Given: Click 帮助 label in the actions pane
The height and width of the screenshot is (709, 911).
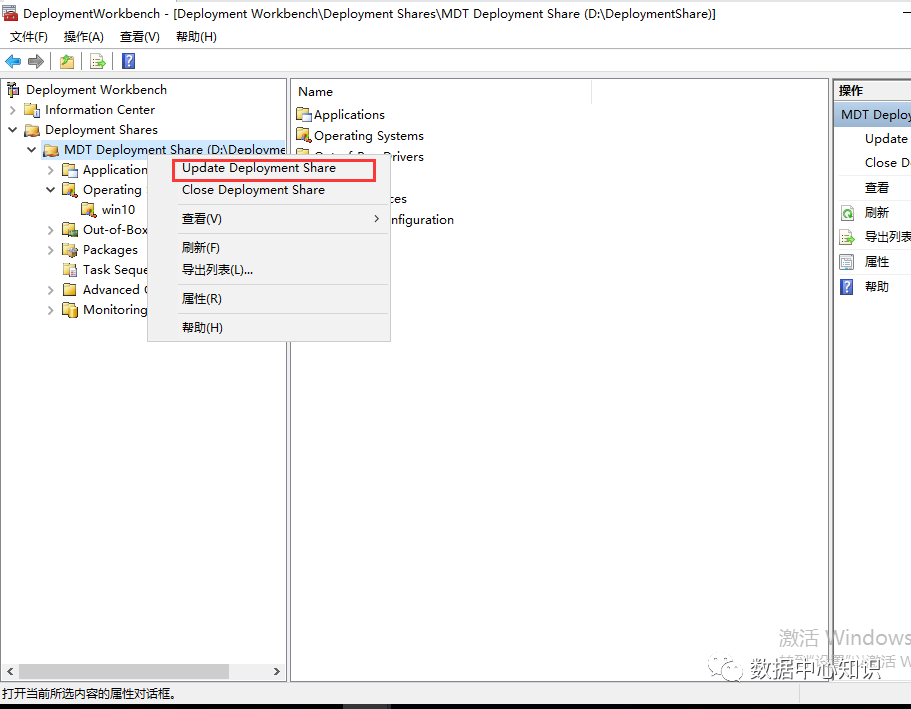Looking at the screenshot, I should click(877, 287).
